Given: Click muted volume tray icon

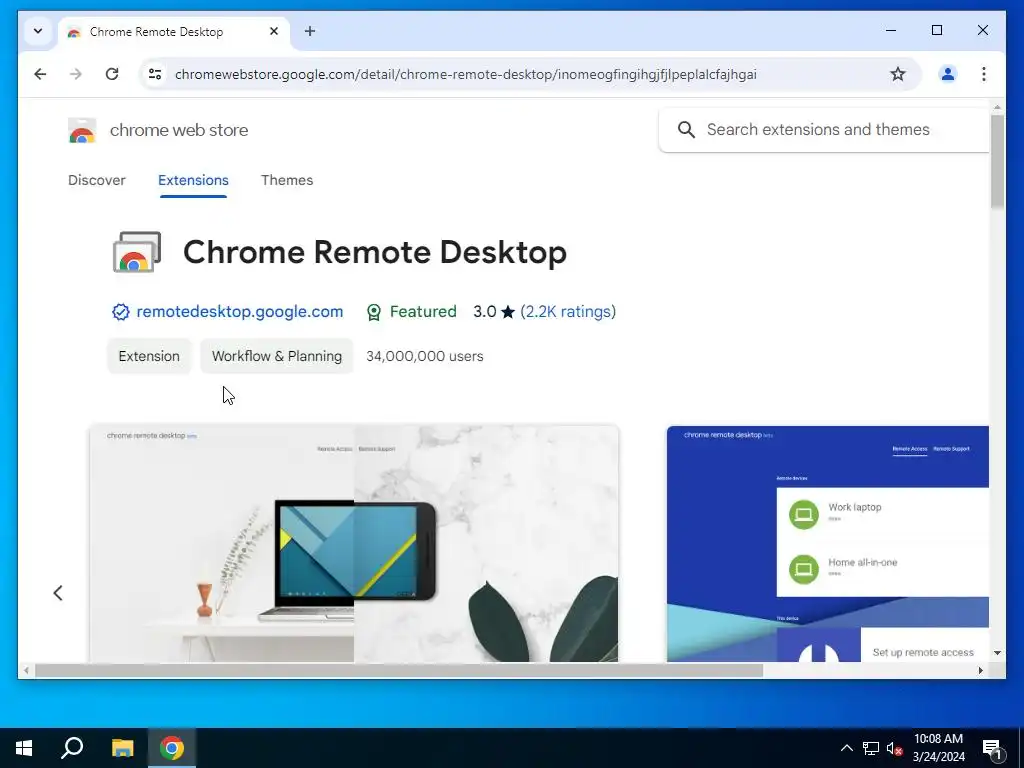Looking at the screenshot, I should (x=894, y=748).
